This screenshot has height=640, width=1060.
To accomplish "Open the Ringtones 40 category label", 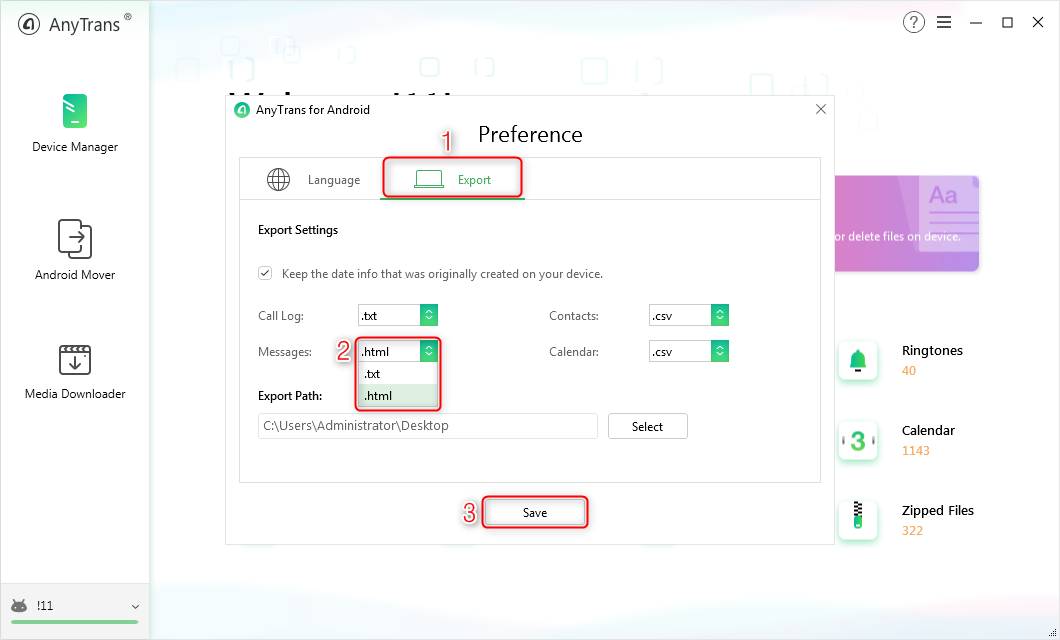I will point(932,360).
